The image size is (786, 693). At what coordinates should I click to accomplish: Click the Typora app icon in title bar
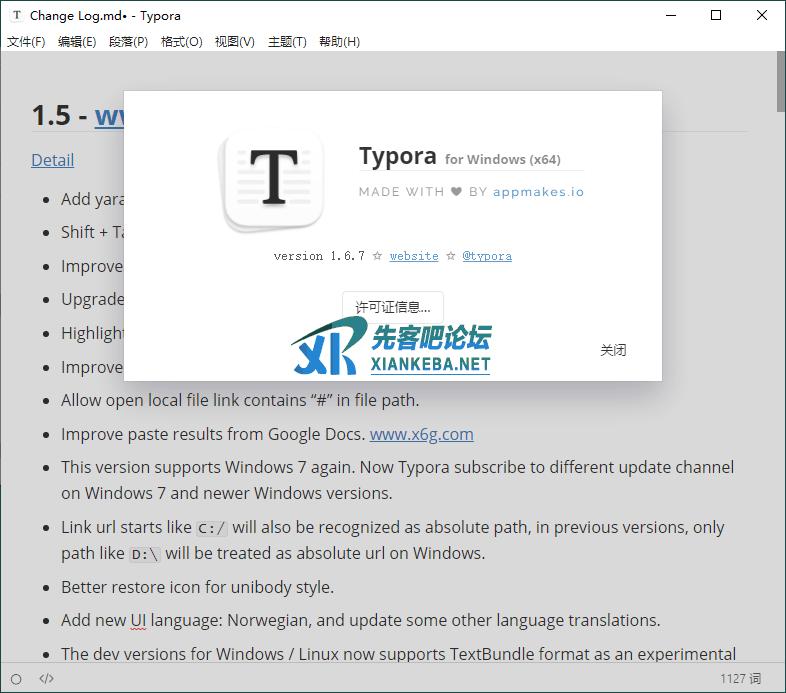coord(17,16)
